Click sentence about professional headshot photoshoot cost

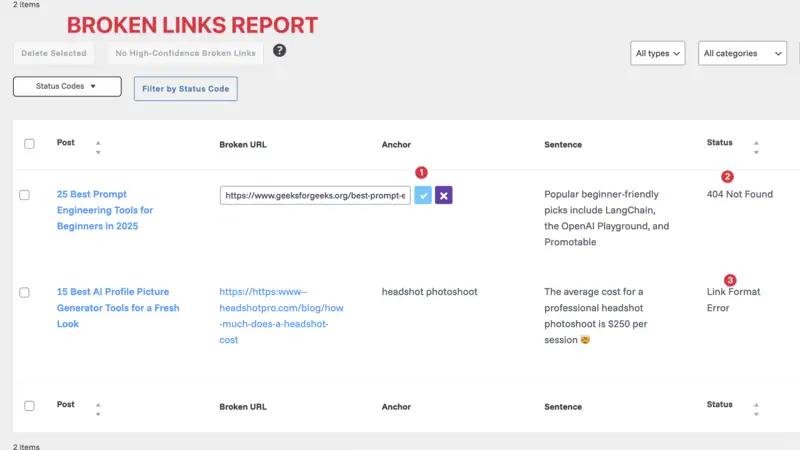595,316
